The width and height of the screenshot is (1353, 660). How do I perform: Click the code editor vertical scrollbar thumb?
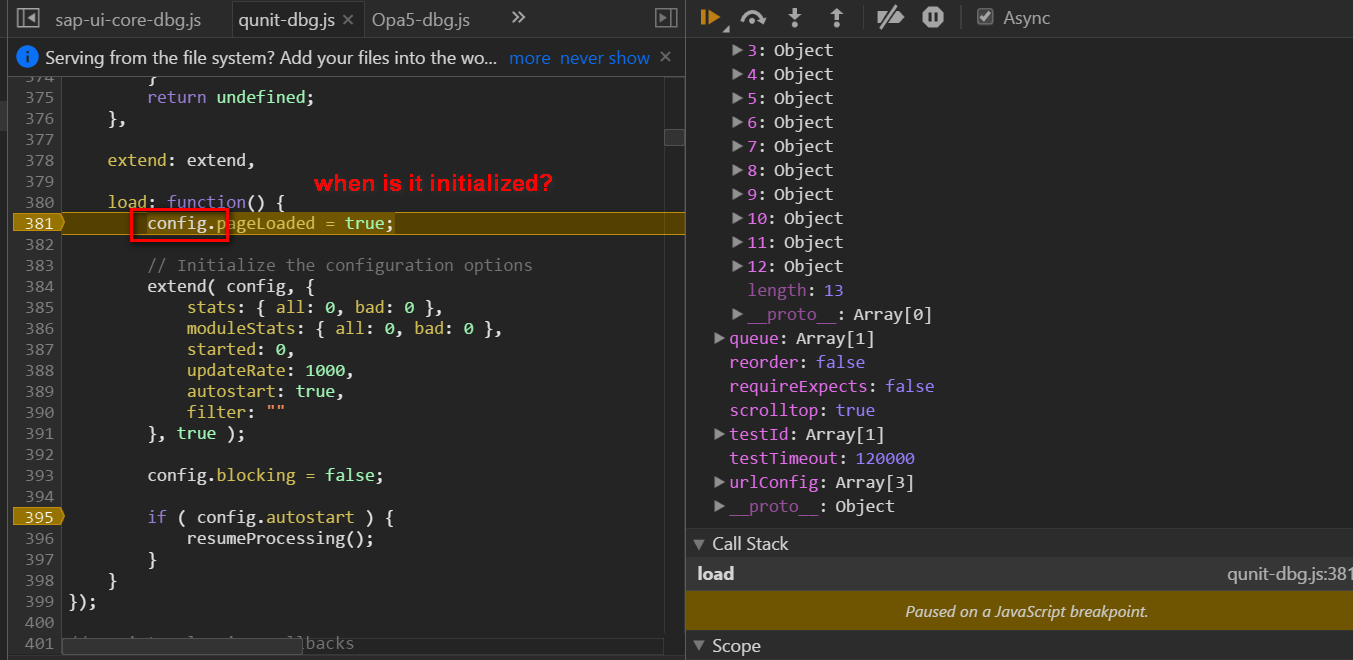[674, 137]
